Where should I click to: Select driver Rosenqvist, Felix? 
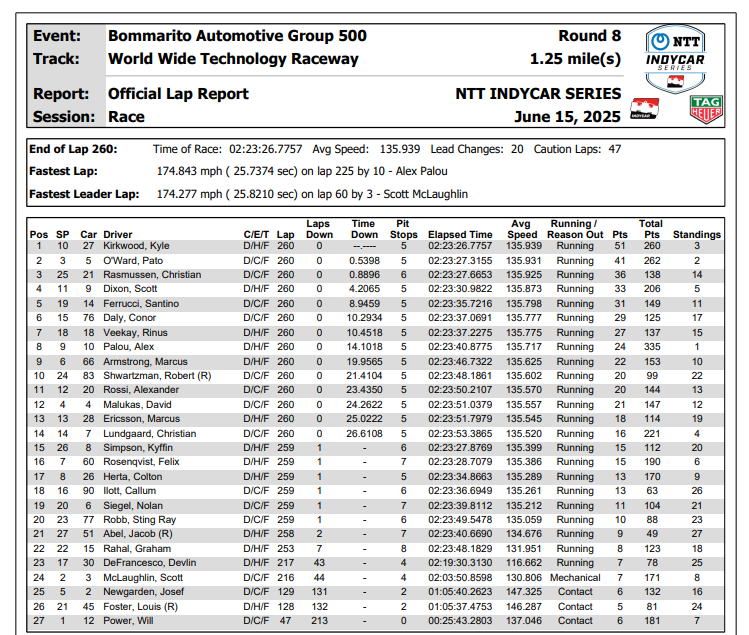click(141, 462)
